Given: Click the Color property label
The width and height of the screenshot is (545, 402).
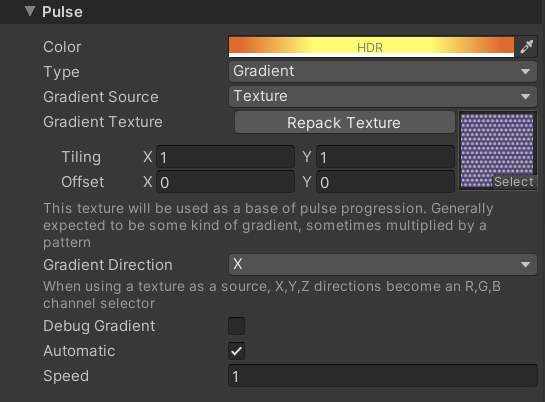Looking at the screenshot, I should (x=62, y=47).
